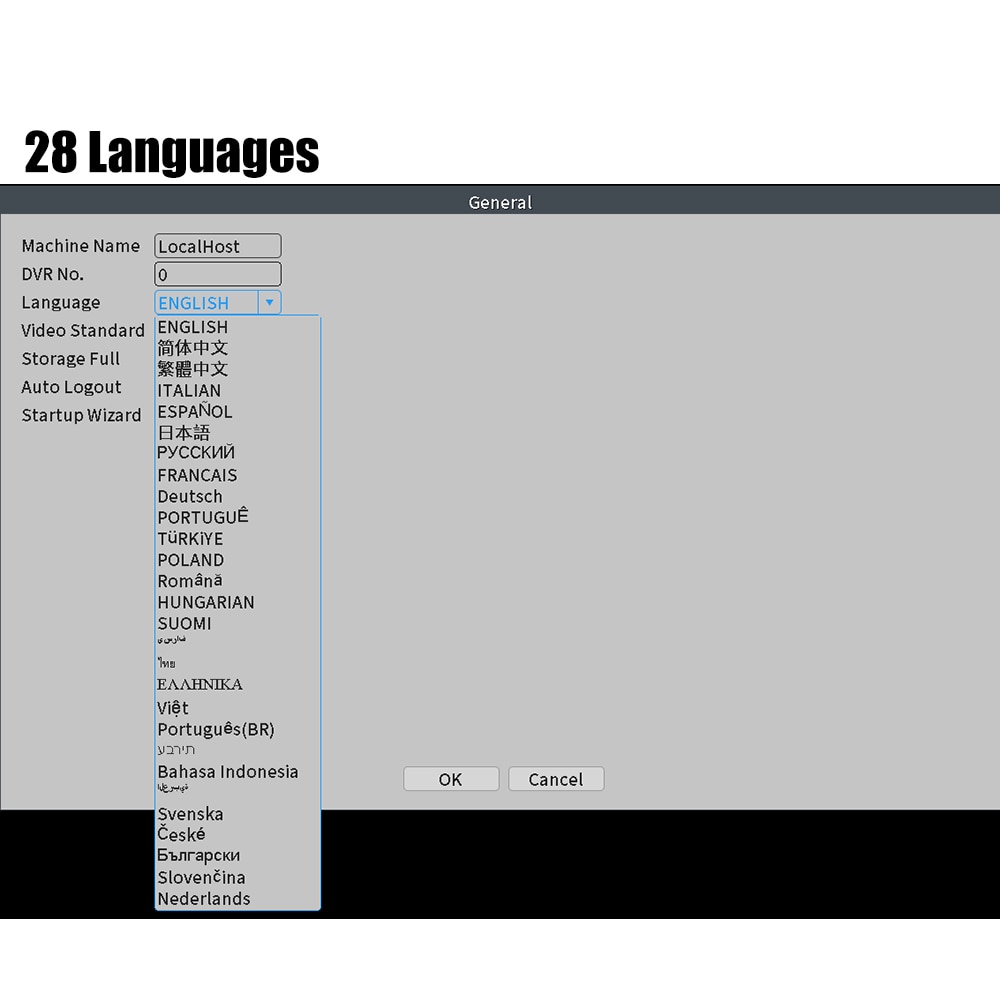Image resolution: width=1000 pixels, height=1000 pixels.
Task: Pick FRANCAIS in the dropdown list
Action: (x=237, y=475)
